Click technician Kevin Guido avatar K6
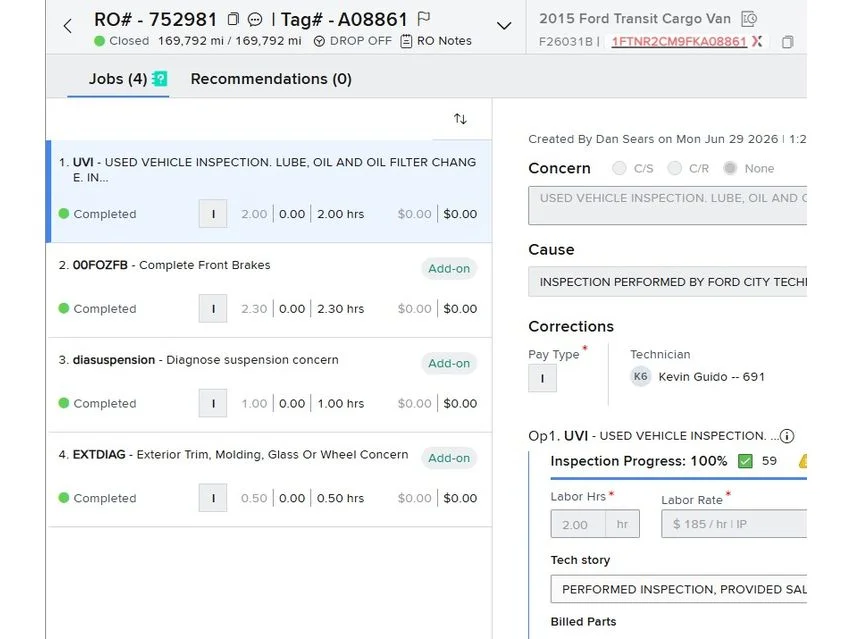Screen dimensions: 853x639 point(640,376)
